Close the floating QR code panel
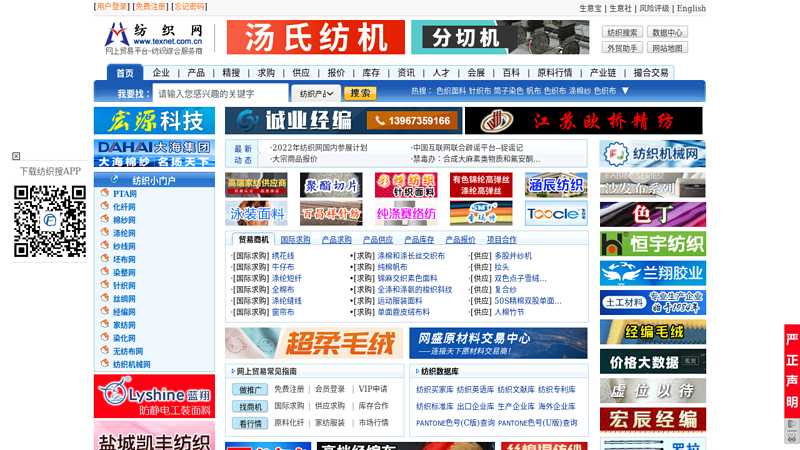Image resolution: width=800 pixels, height=450 pixels. pos(16,156)
